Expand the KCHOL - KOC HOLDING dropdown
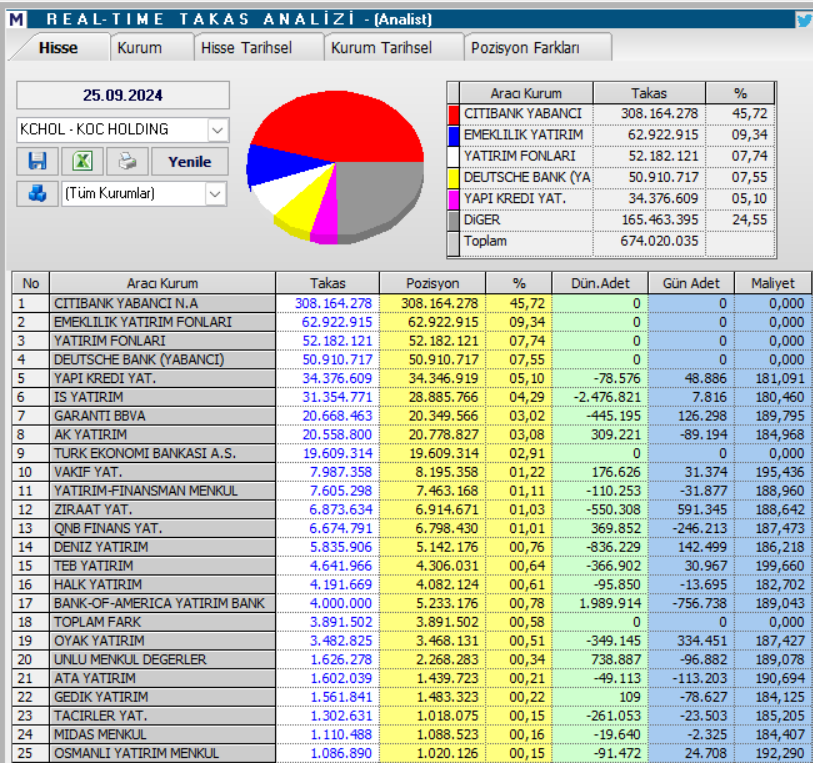 [218, 130]
